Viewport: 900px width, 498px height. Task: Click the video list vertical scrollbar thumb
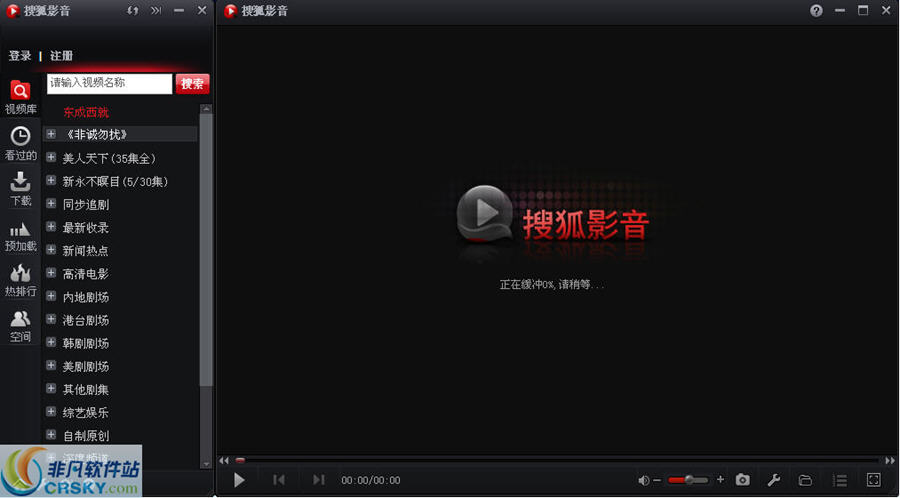pyautogui.click(x=206, y=250)
